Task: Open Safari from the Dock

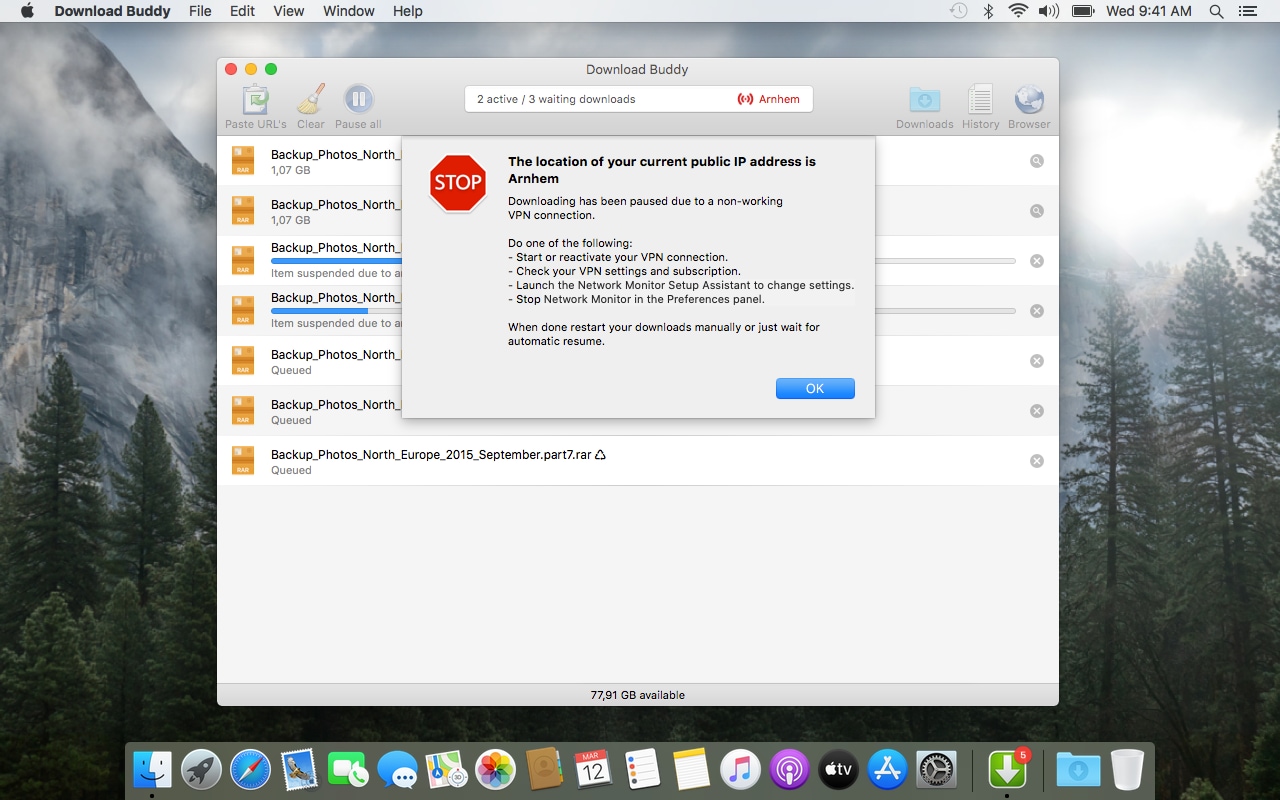Action: tap(250, 770)
